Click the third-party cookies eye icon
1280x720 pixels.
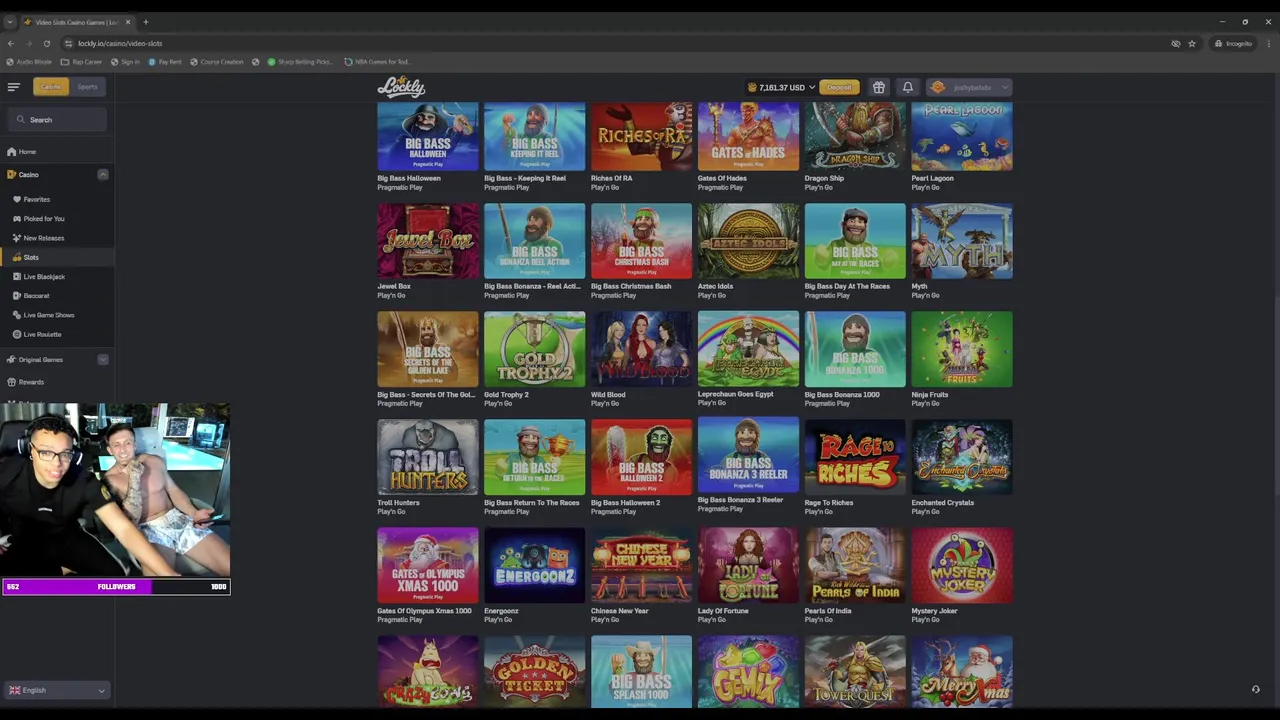1175,43
